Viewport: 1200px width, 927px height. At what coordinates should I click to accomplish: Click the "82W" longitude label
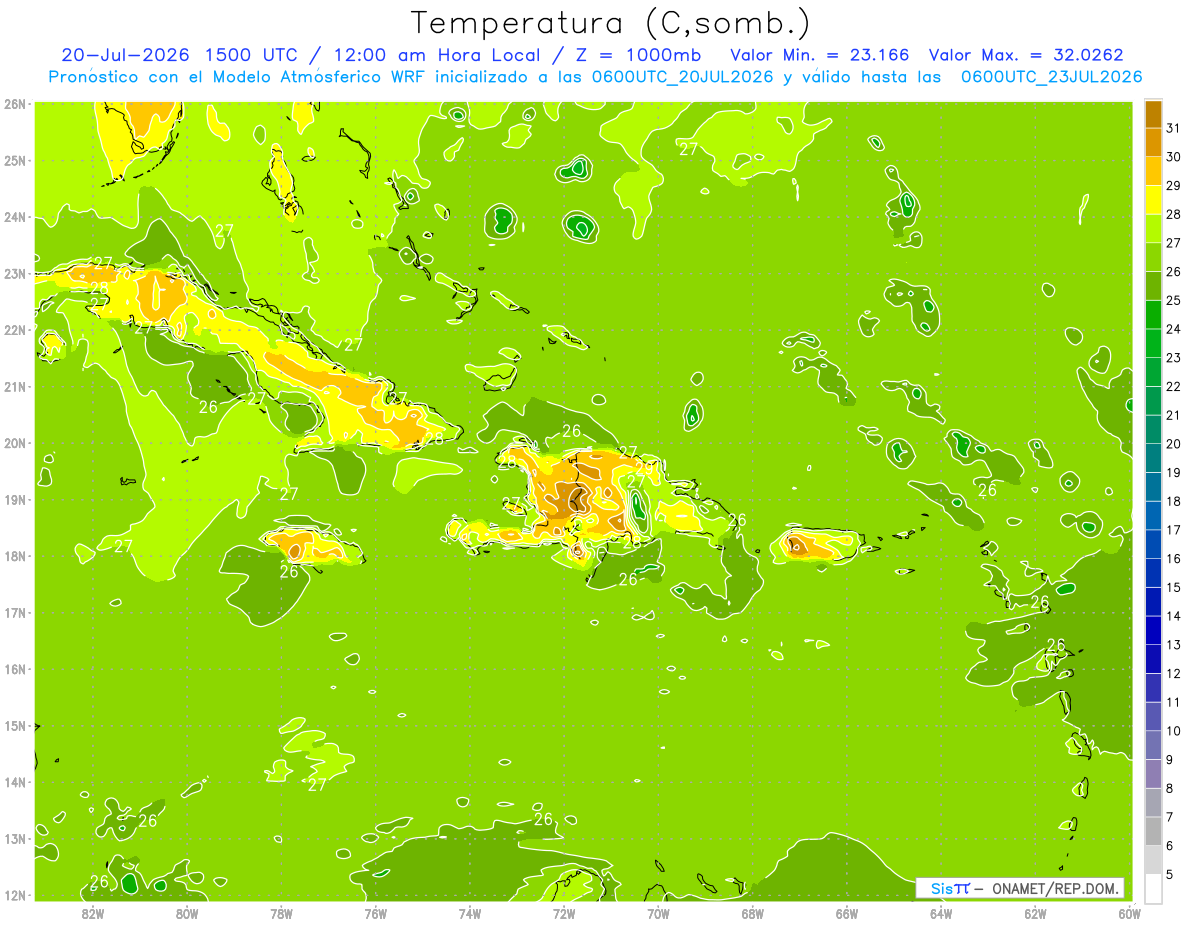[x=92, y=913]
